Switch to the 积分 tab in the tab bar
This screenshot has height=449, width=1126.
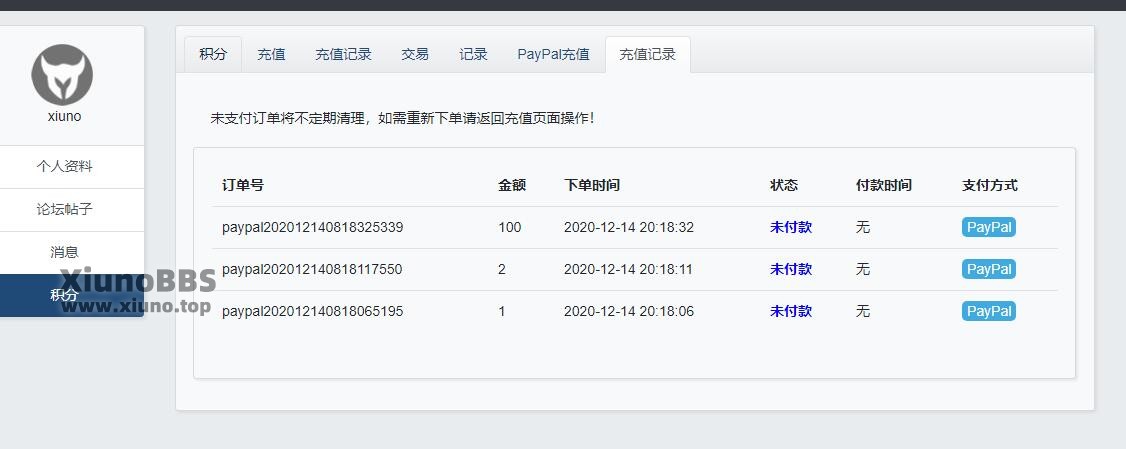[x=213, y=55]
